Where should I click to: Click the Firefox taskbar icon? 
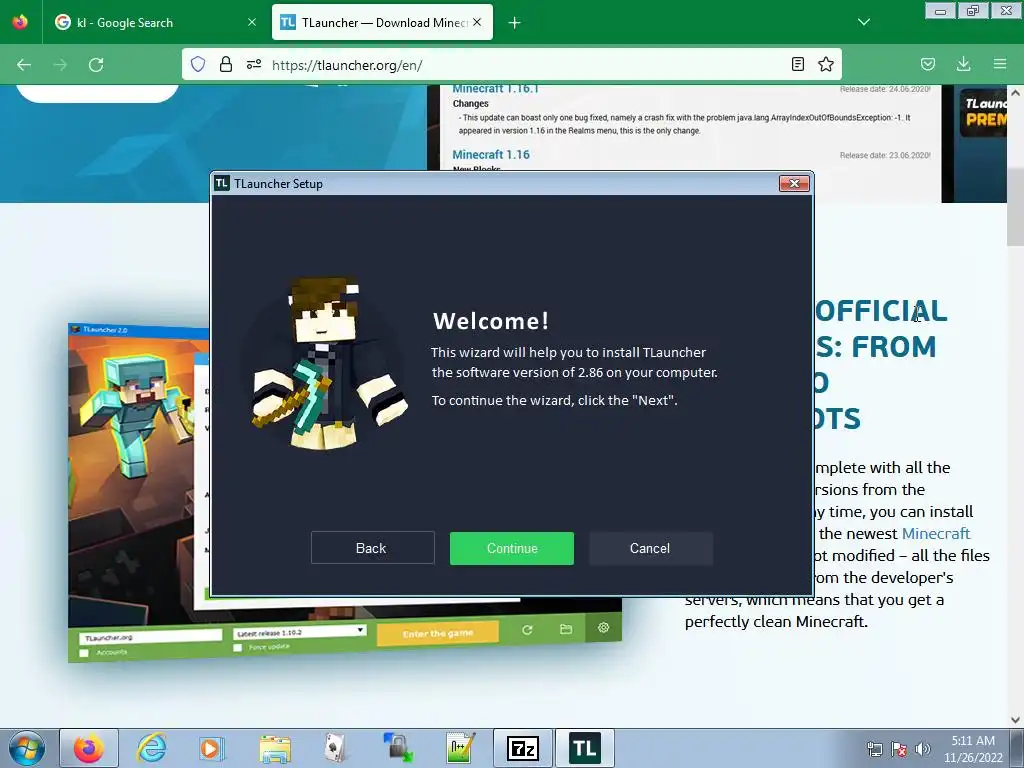pos(89,748)
